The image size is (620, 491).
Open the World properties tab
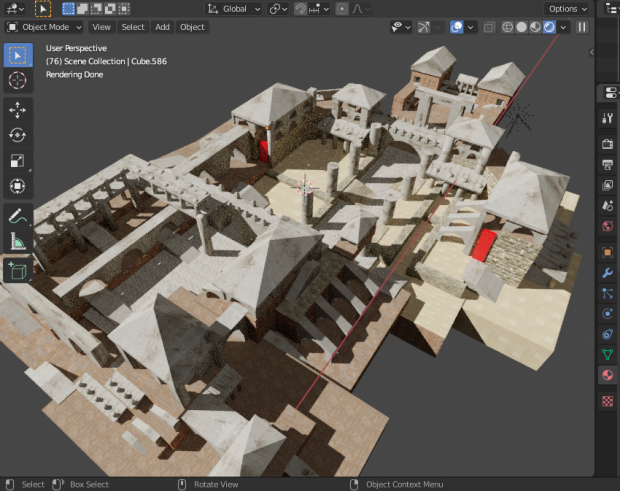[607, 227]
